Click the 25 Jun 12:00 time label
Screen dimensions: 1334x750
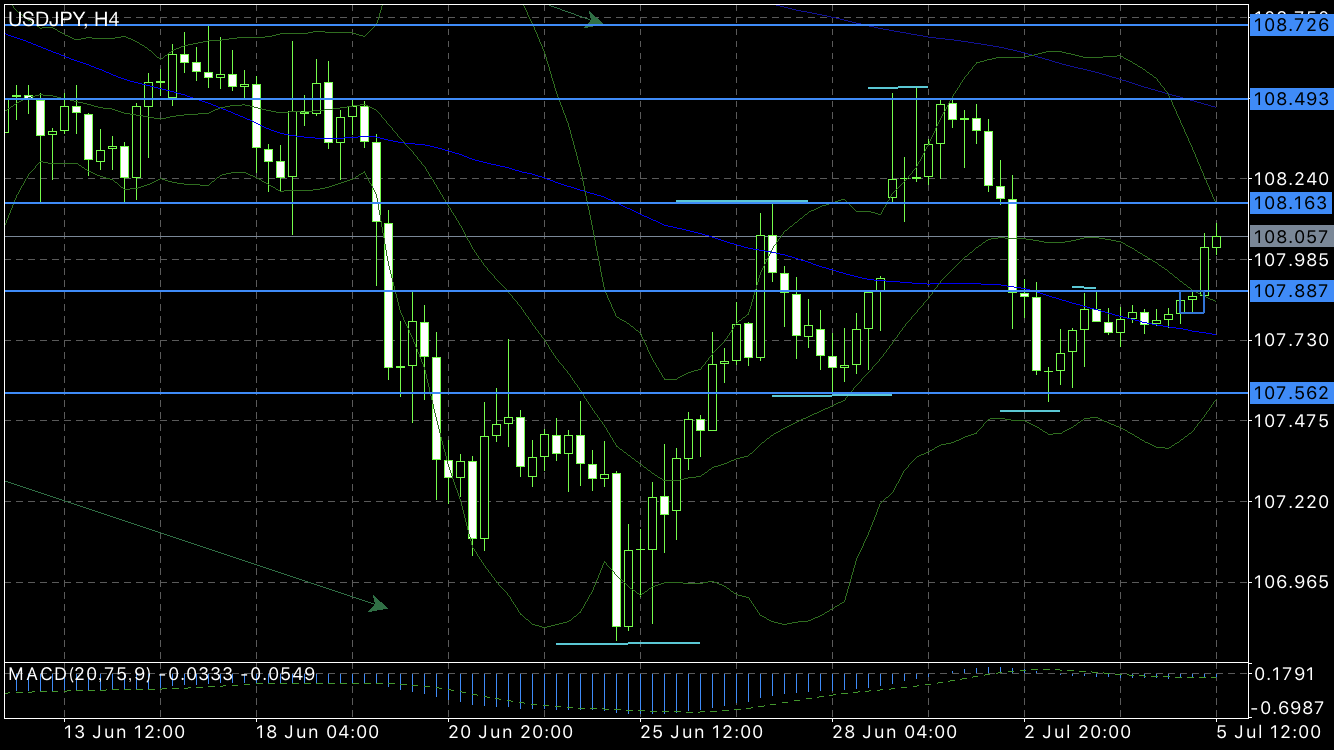[702, 732]
